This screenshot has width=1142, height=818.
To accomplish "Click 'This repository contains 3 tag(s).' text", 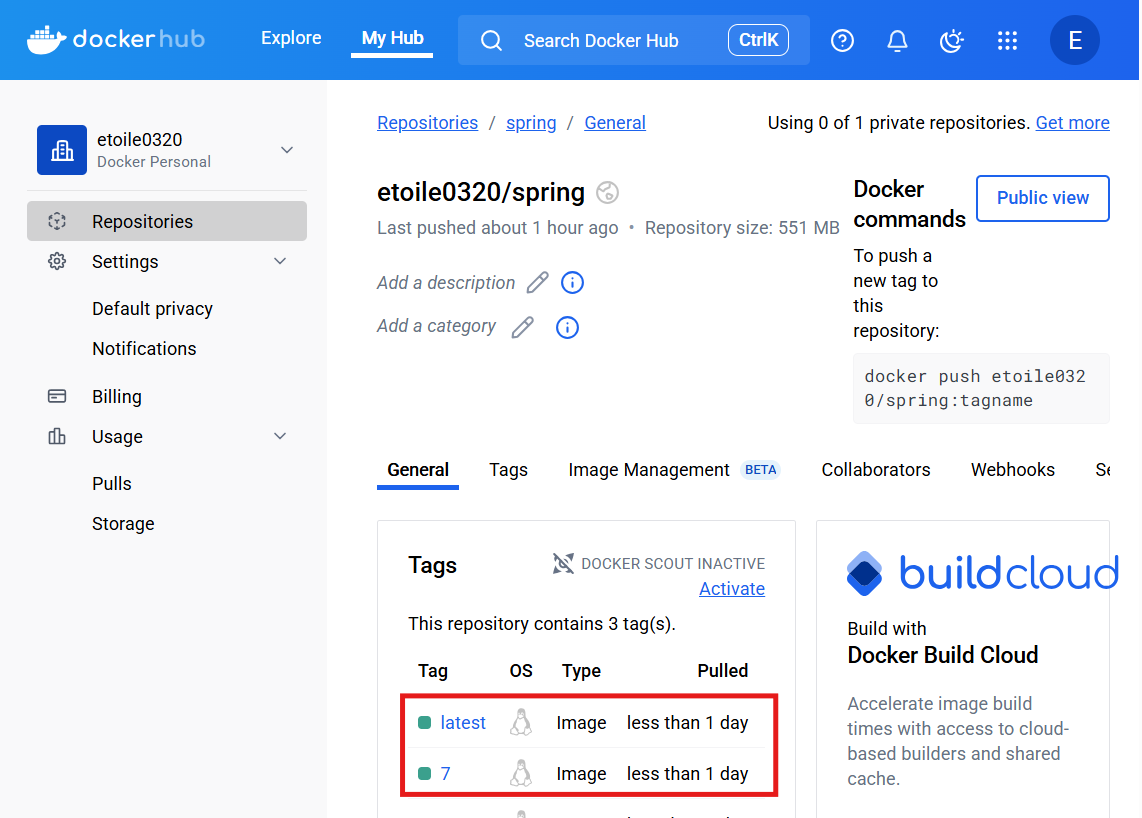I will pos(542,624).
